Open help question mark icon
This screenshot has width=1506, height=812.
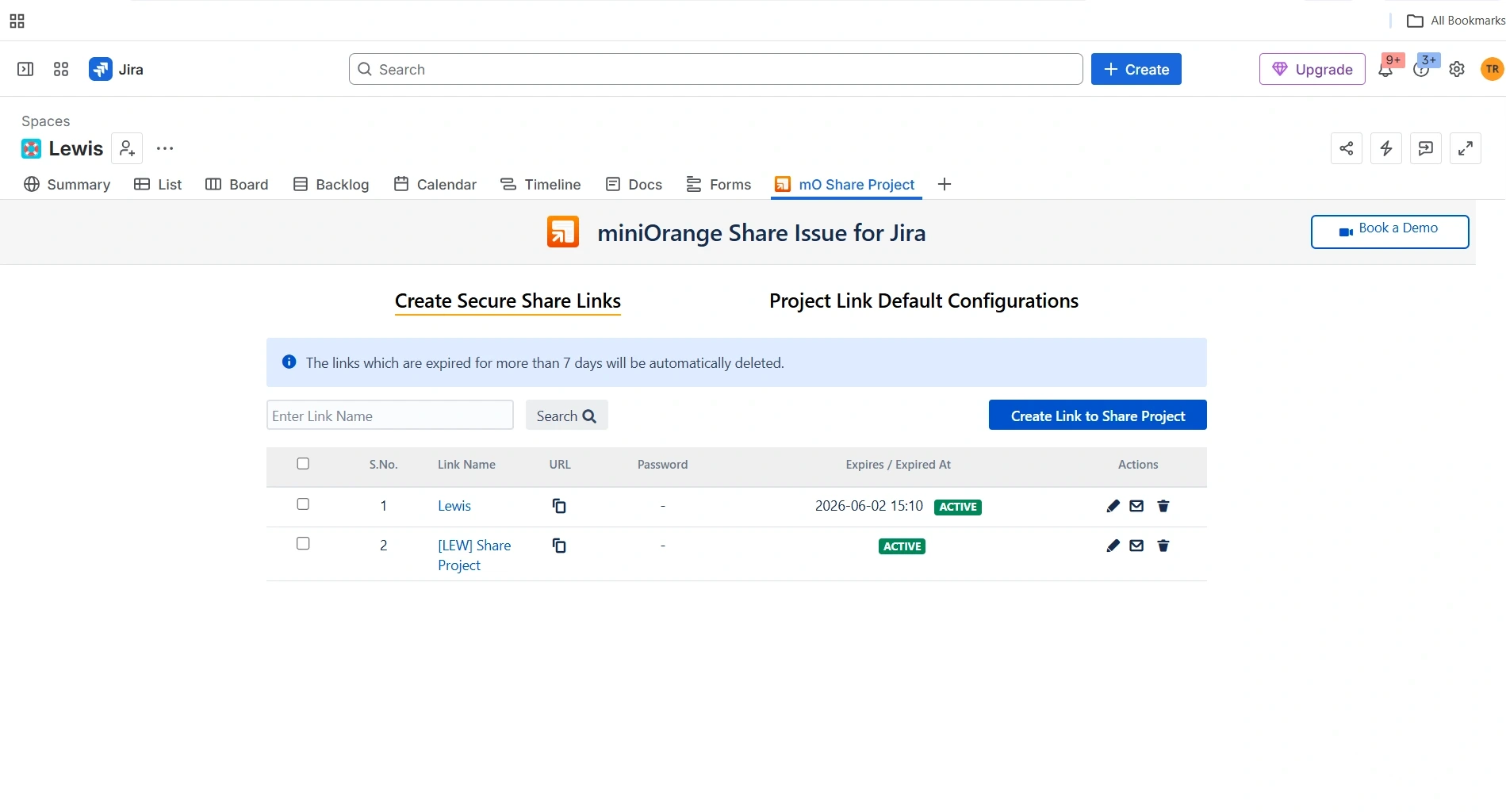click(1421, 70)
